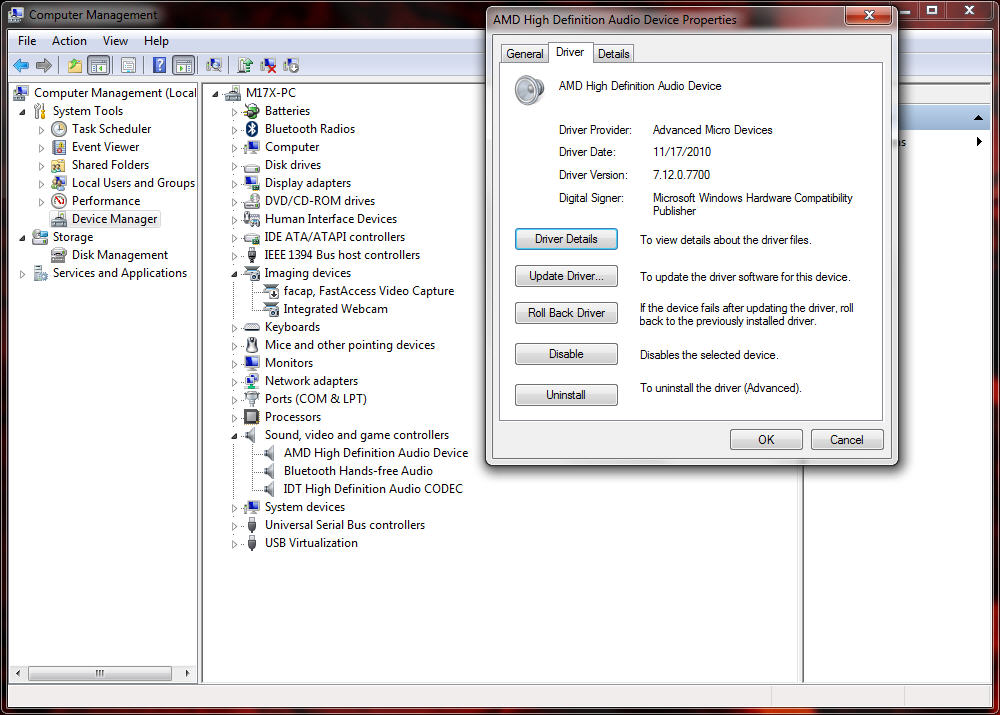The width and height of the screenshot is (1000, 715).
Task: Click the Uninstall button in dialog
Action: pos(566,395)
